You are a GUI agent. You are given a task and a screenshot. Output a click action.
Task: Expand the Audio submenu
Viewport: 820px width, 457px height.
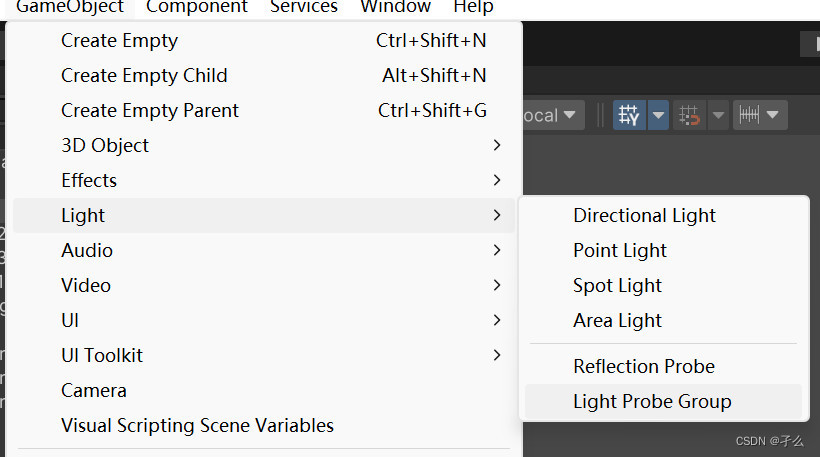click(87, 251)
